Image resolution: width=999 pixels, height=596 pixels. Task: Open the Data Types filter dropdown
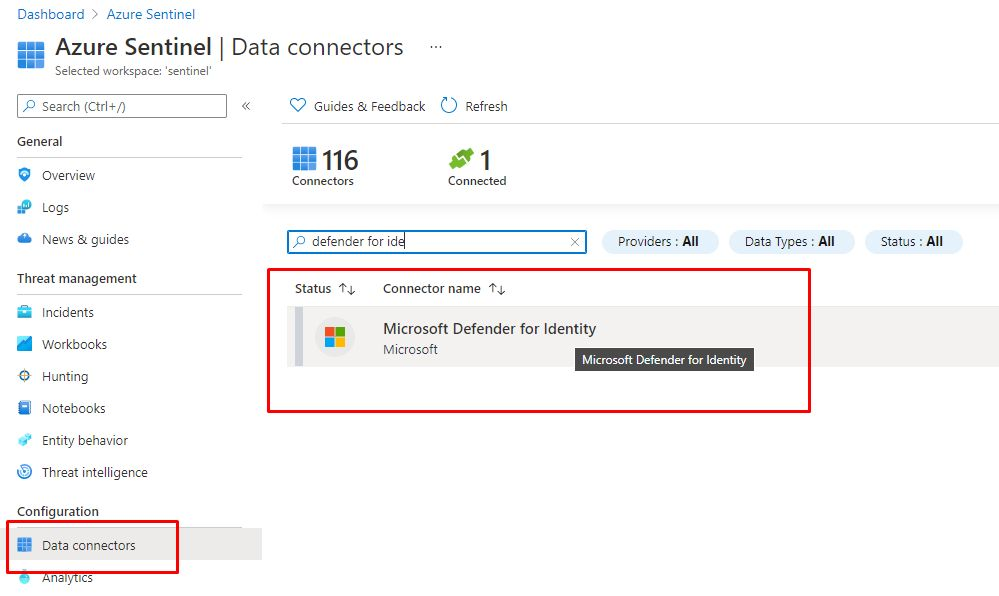[790, 241]
